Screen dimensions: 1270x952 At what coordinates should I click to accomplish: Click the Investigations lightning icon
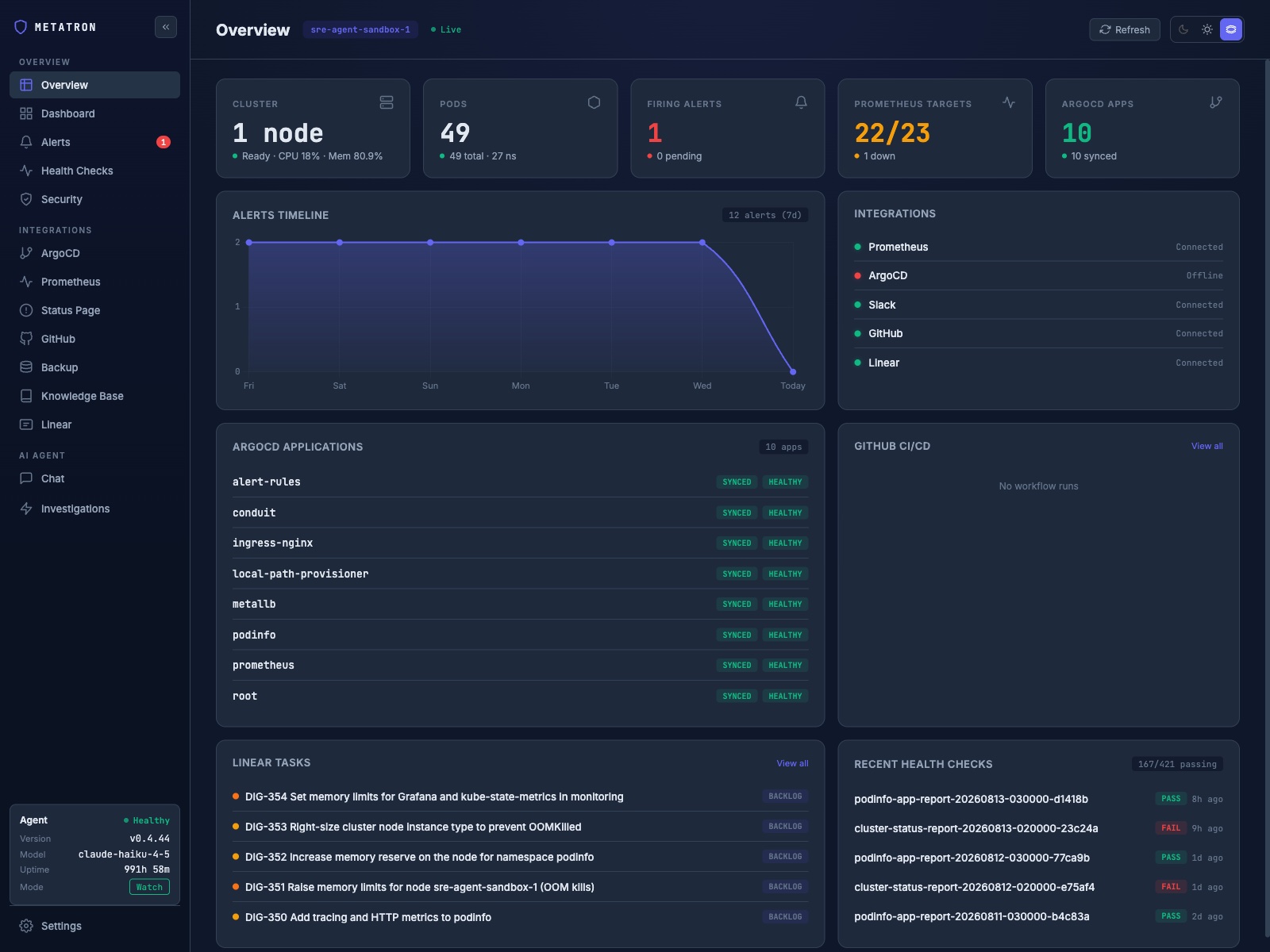26,509
